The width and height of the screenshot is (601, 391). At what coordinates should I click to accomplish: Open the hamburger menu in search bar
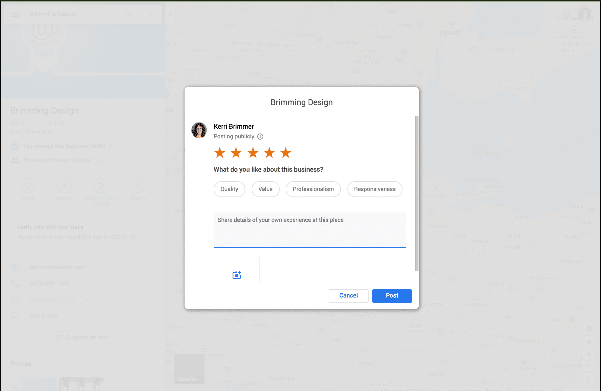15,14
